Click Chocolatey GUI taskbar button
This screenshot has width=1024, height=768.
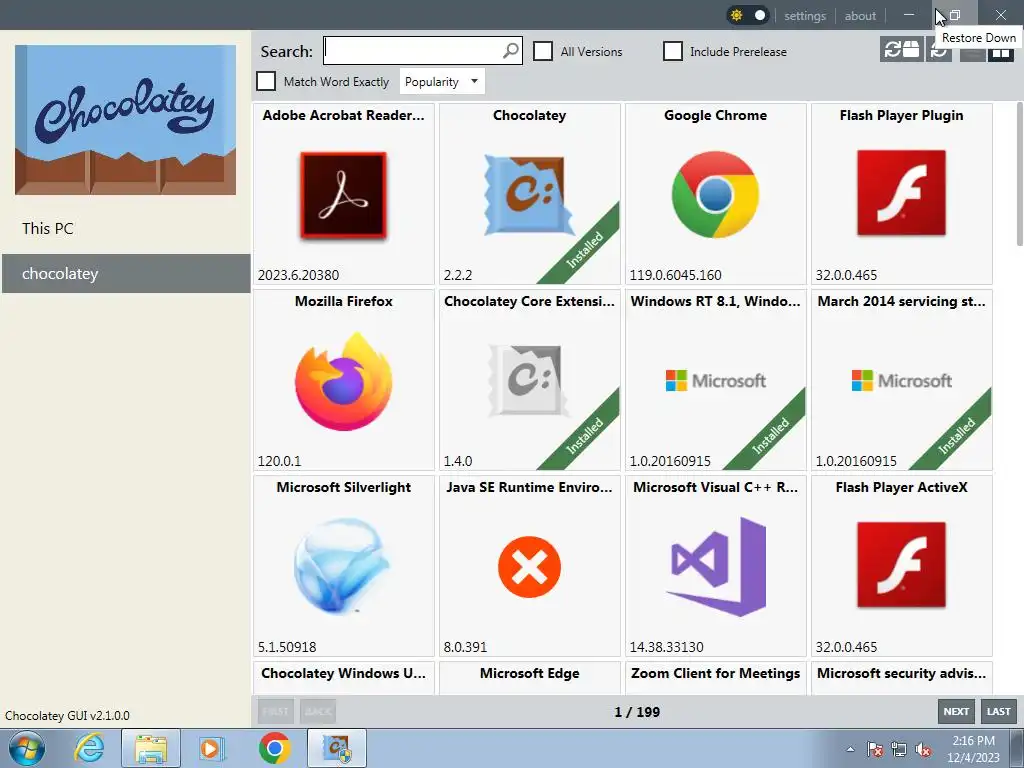pyautogui.click(x=337, y=748)
